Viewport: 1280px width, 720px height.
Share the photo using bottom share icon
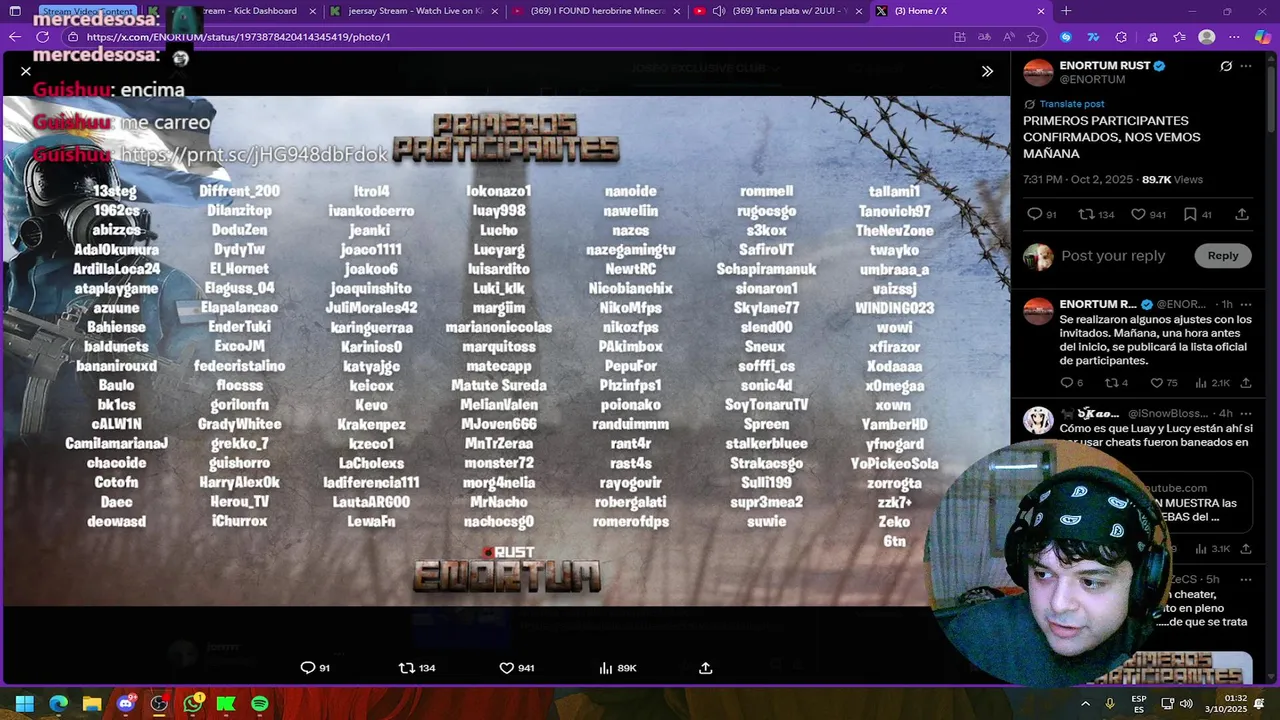705,668
